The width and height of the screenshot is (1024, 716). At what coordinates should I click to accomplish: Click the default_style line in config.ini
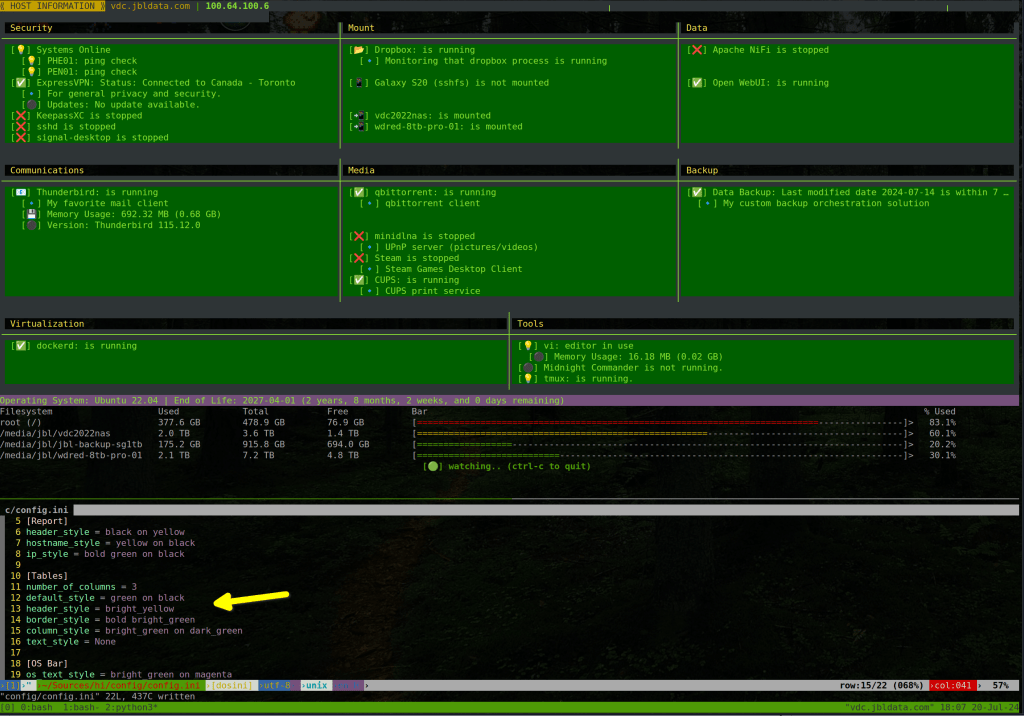[x=105, y=598]
